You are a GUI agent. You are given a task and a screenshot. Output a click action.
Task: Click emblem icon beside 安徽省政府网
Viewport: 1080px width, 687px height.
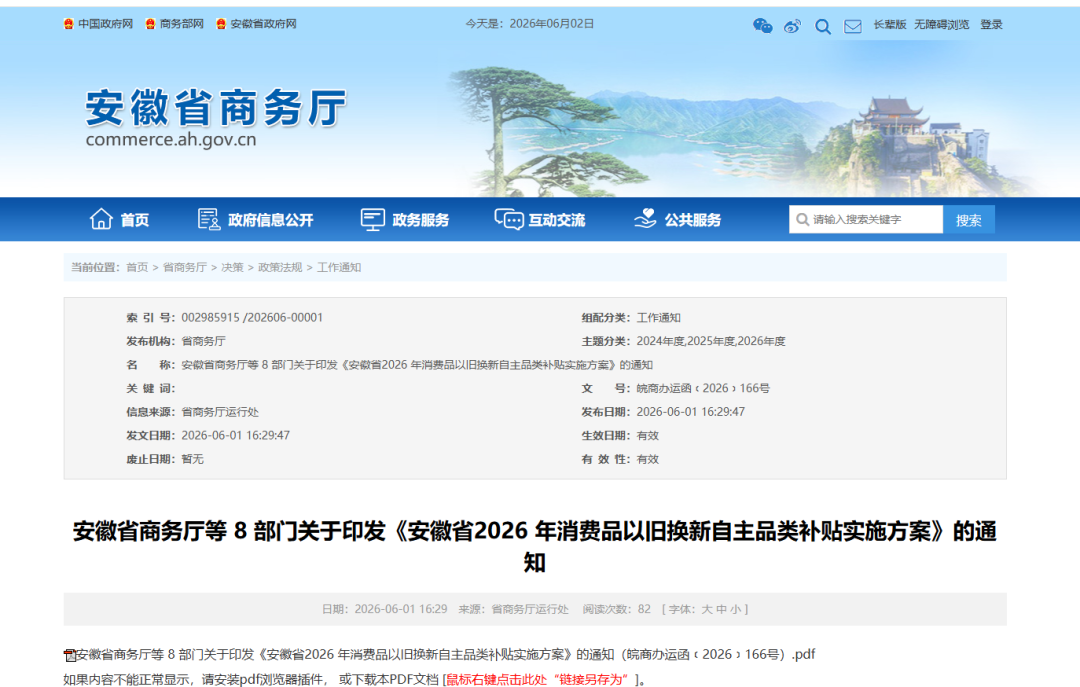coord(221,24)
